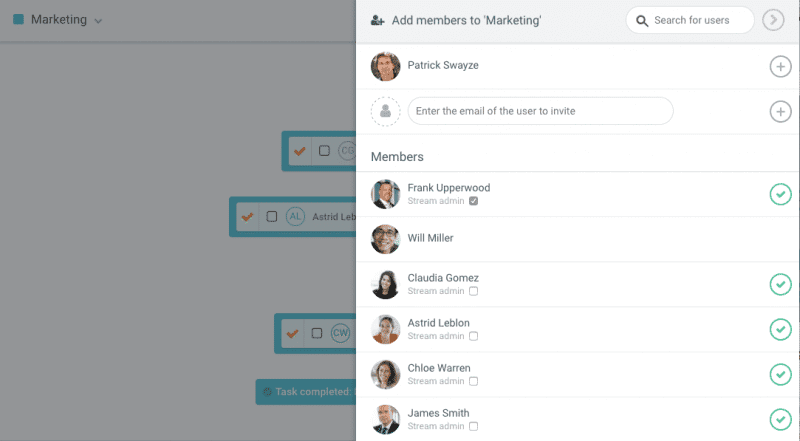This screenshot has width=800, height=441.
Task: Click the arrow button beside the user search
Action: point(773,20)
